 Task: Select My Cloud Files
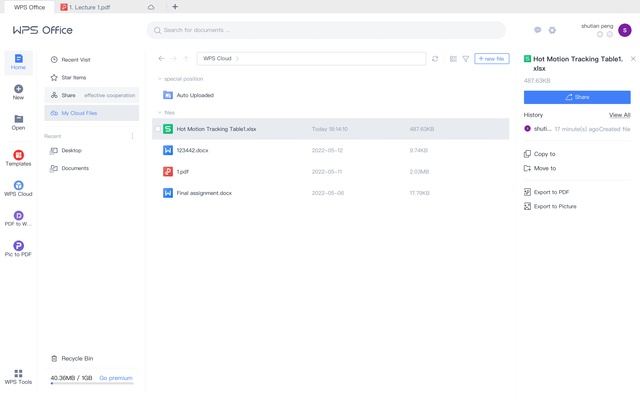point(92,113)
